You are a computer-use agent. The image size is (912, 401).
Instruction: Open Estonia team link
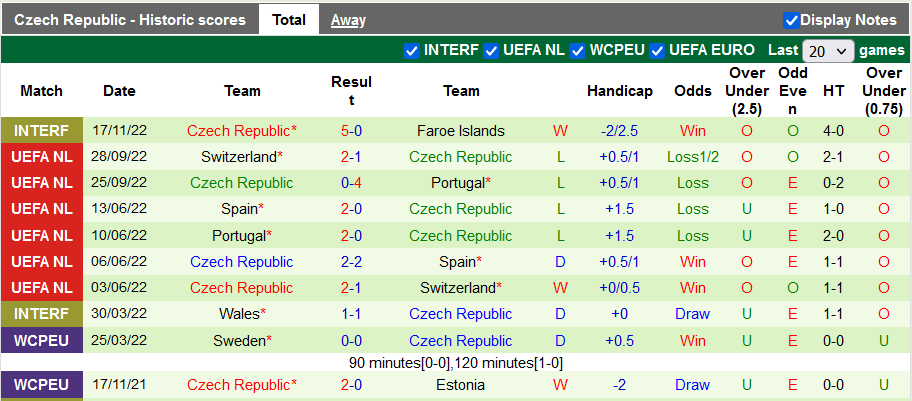461,385
